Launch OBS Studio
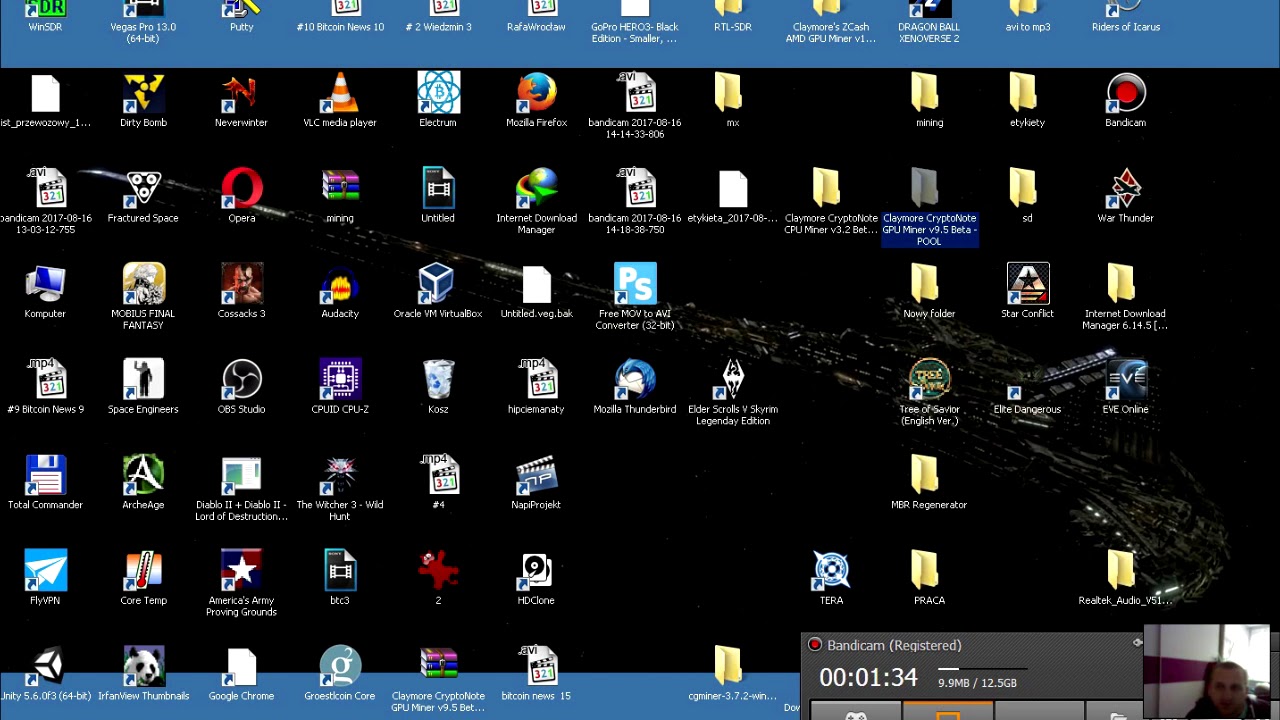 [x=241, y=381]
